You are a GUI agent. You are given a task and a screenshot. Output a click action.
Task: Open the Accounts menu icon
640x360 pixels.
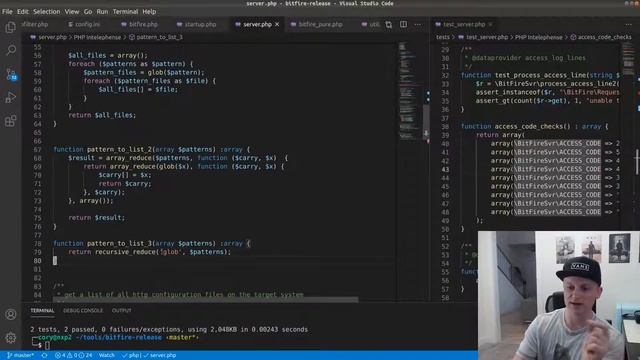pyautogui.click(x=11, y=314)
